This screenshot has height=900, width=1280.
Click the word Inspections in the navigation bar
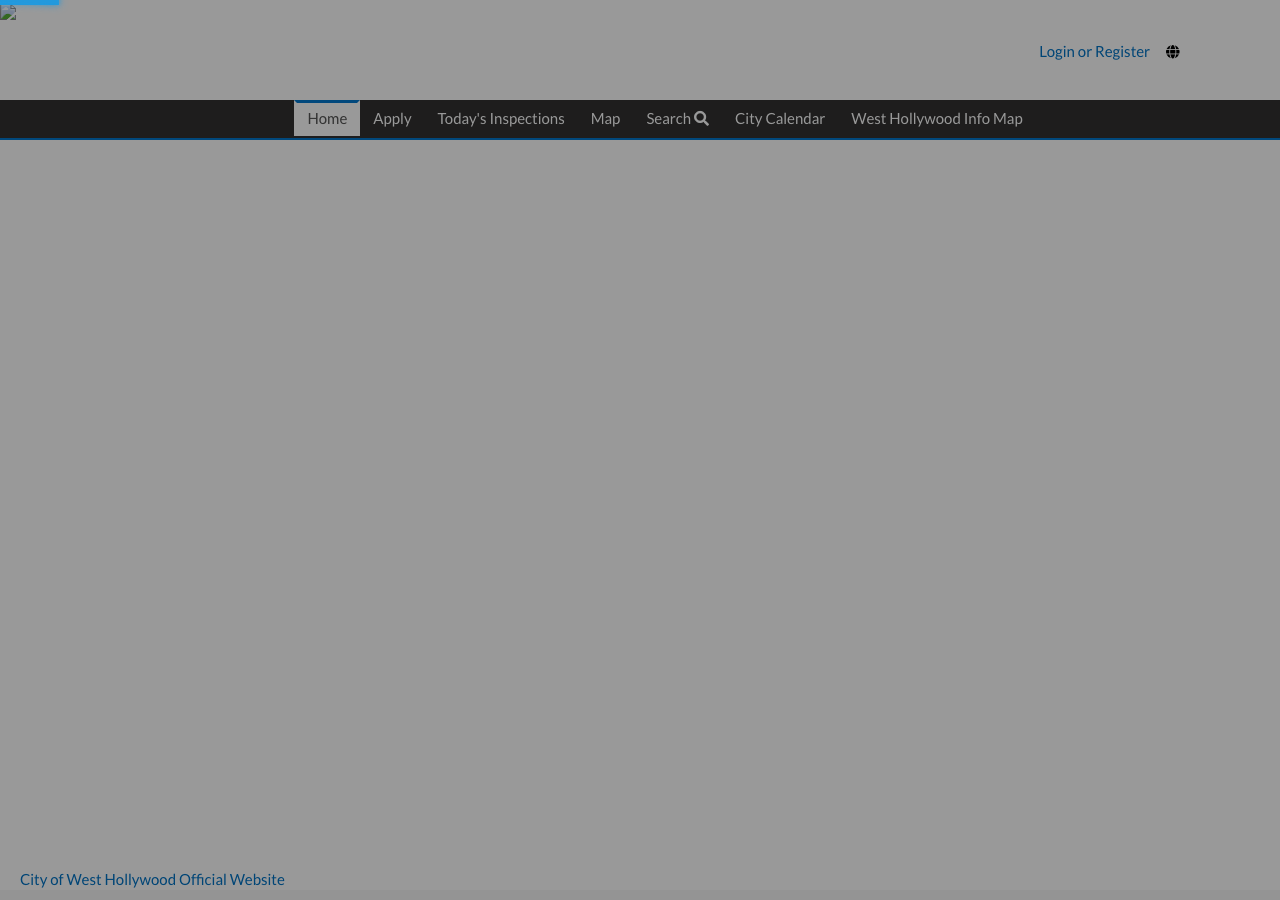coord(527,118)
